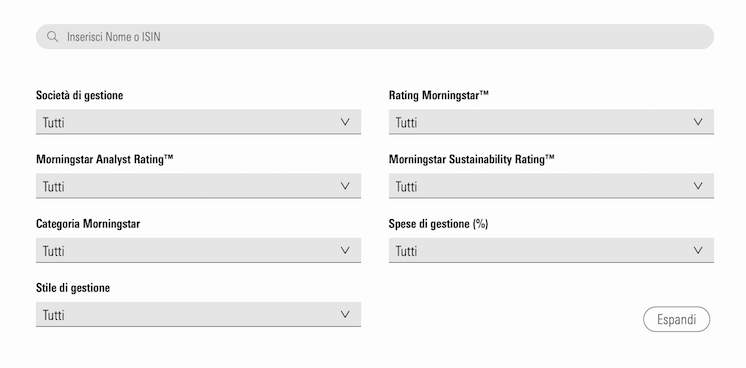Click the Stile di gestione label
This screenshot has height=368, width=746.
pyautogui.click(x=73, y=288)
